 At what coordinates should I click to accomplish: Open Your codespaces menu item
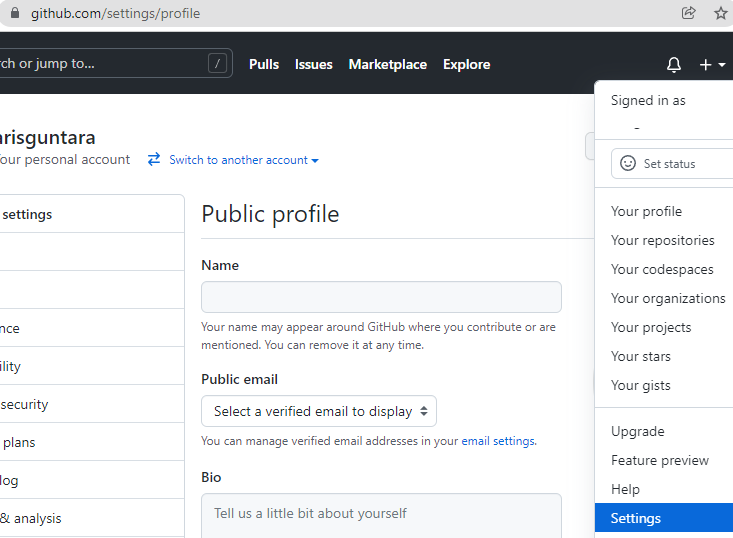pyautogui.click(x=664, y=269)
